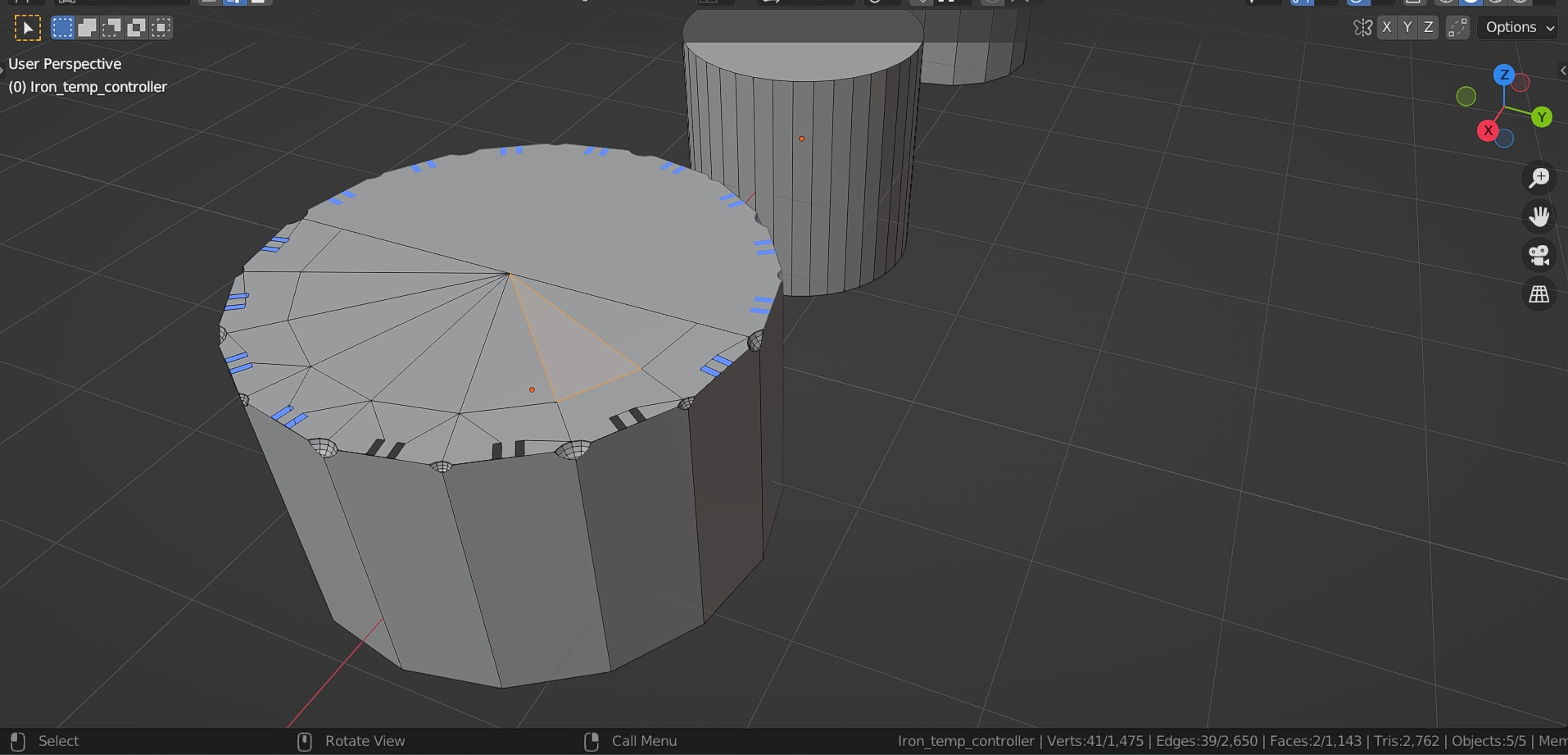Toggle mirror Z axis
This screenshot has height=755, width=1568.
(x=1429, y=27)
